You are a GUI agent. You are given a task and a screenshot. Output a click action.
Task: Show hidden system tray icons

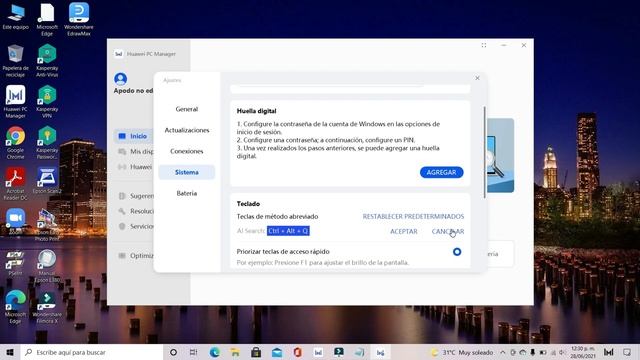coord(502,352)
